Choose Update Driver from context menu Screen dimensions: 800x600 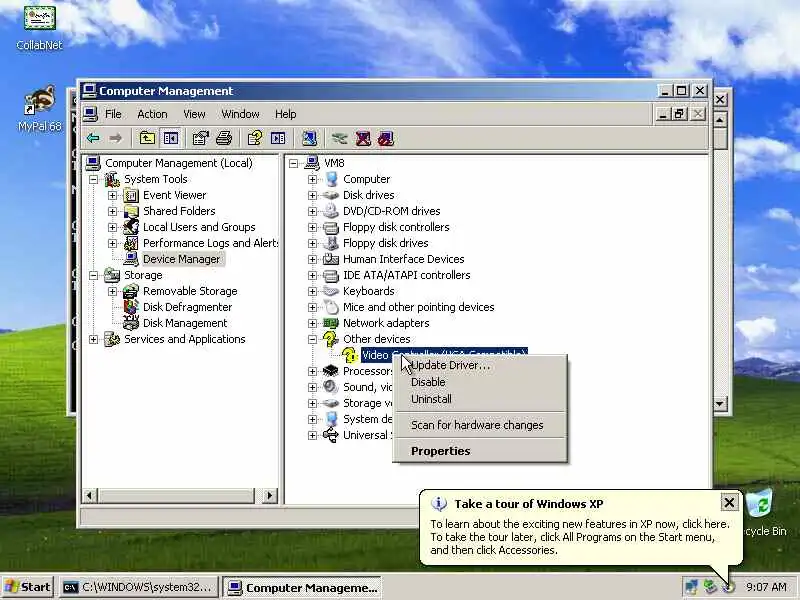pos(480,365)
